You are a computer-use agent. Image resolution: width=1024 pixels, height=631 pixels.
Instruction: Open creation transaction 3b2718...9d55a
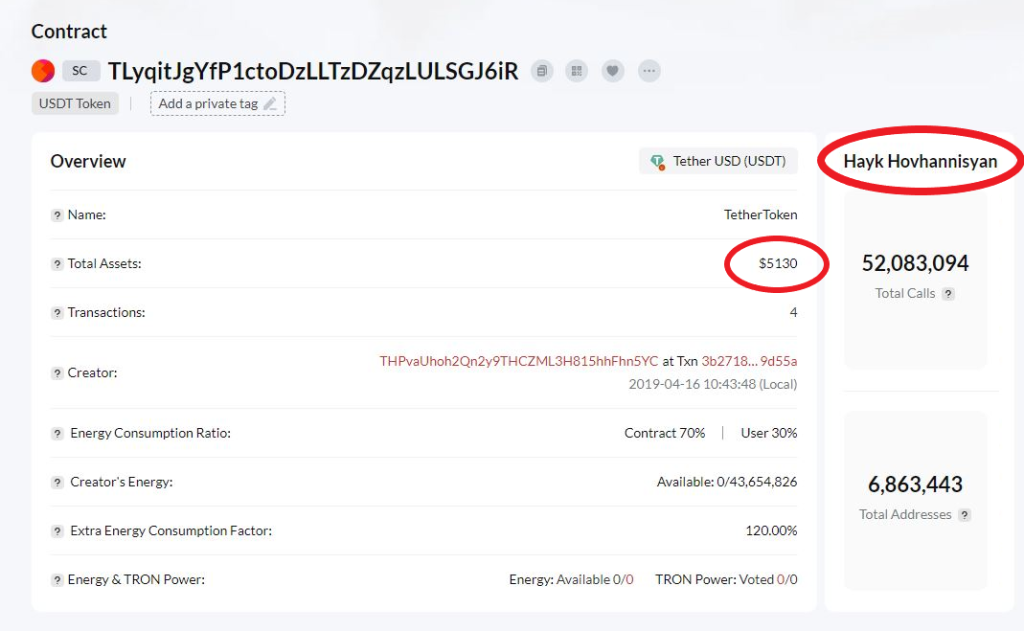pyautogui.click(x=749, y=361)
